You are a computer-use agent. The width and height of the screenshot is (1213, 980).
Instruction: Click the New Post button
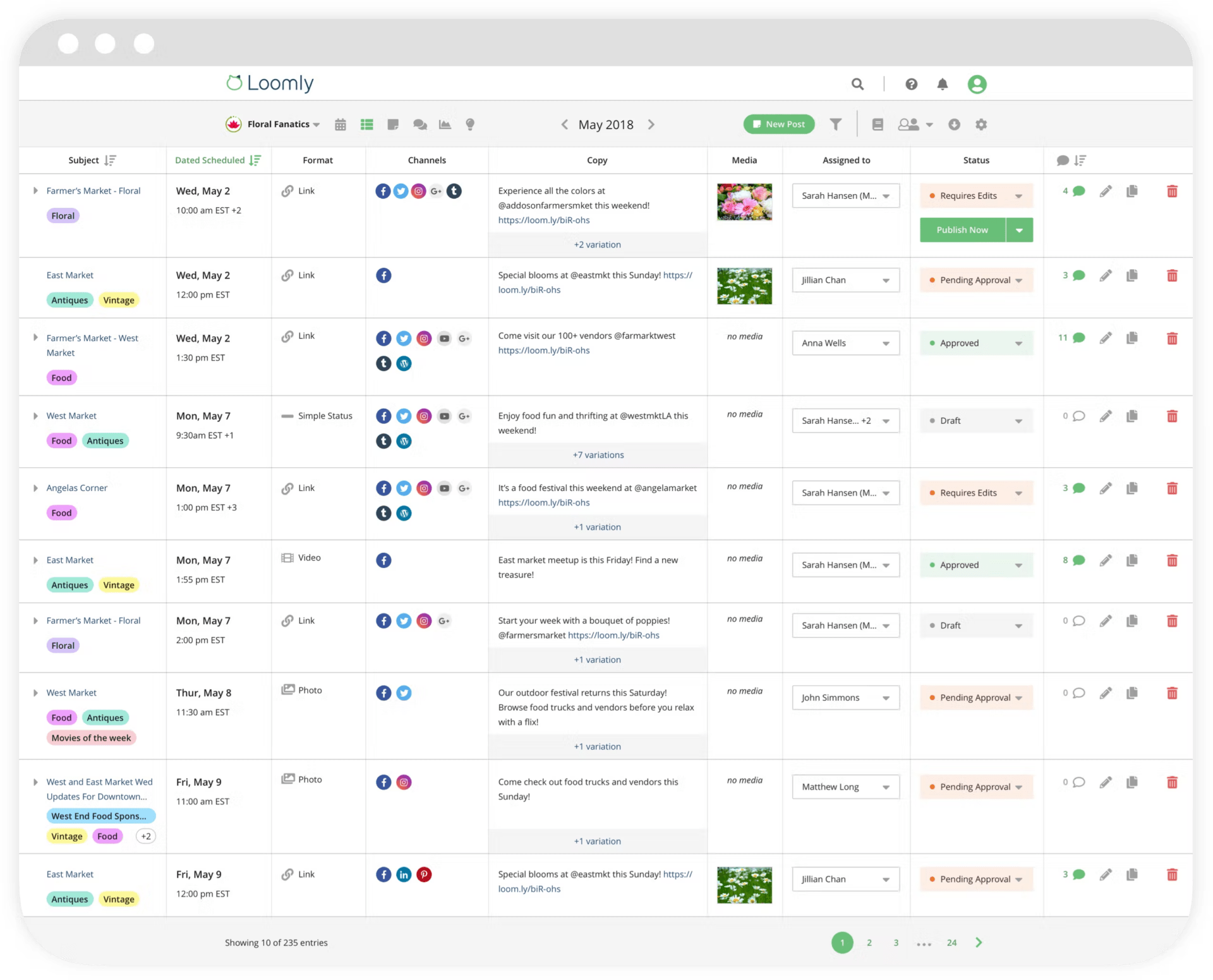[778, 124]
